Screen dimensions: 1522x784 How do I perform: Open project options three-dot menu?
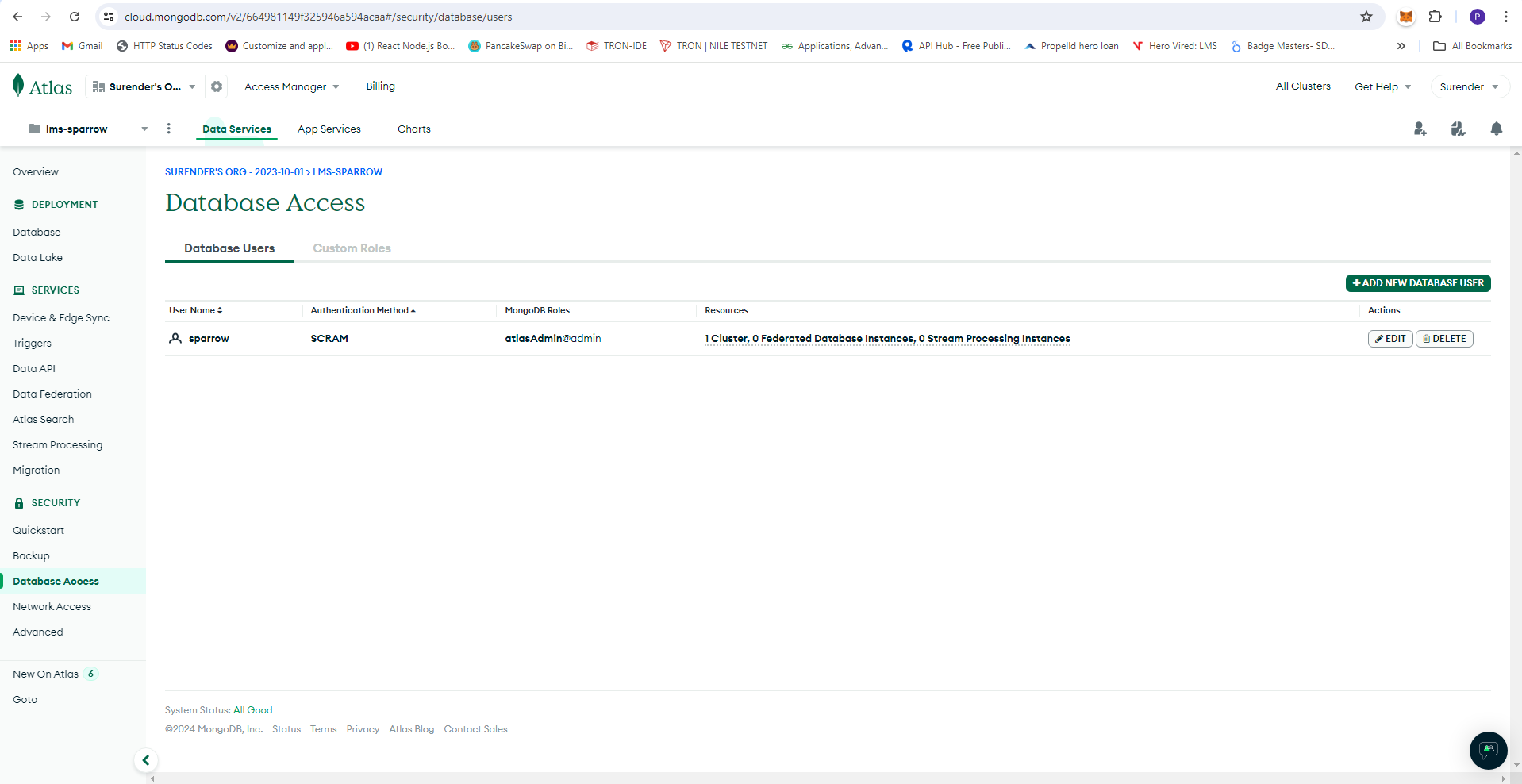[x=168, y=129]
